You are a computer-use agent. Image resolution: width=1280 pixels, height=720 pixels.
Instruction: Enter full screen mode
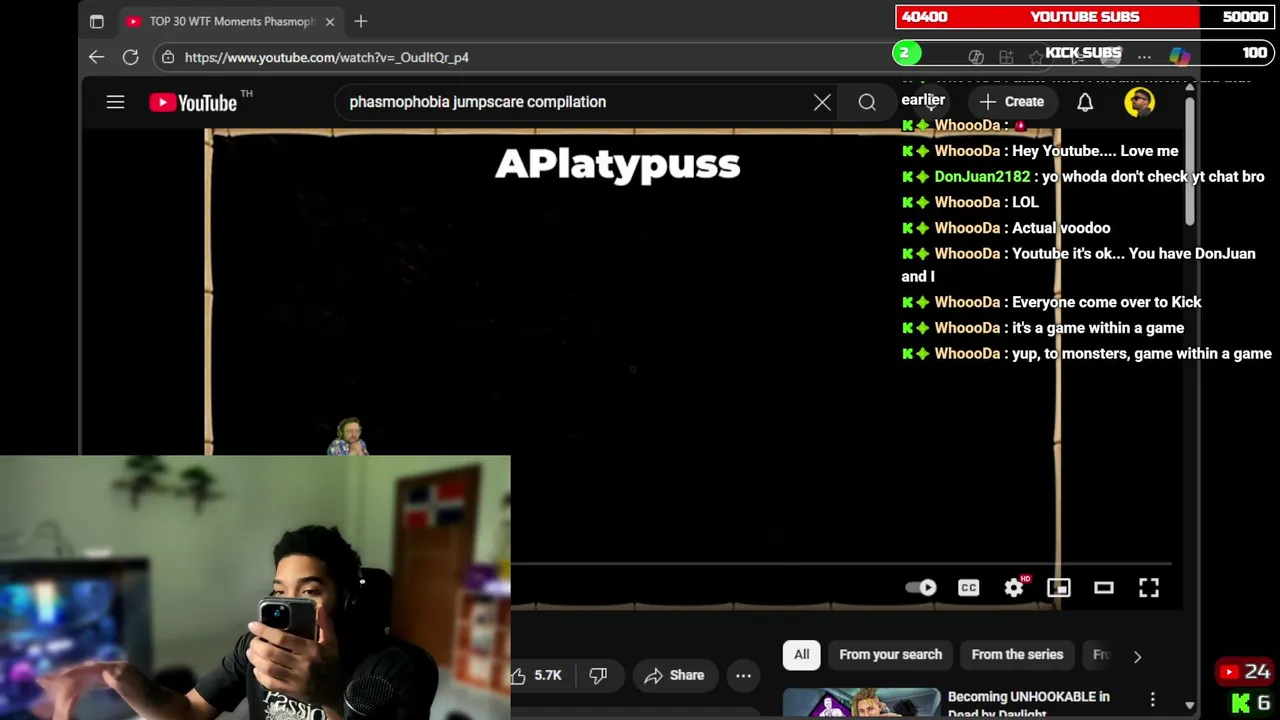(x=1149, y=588)
